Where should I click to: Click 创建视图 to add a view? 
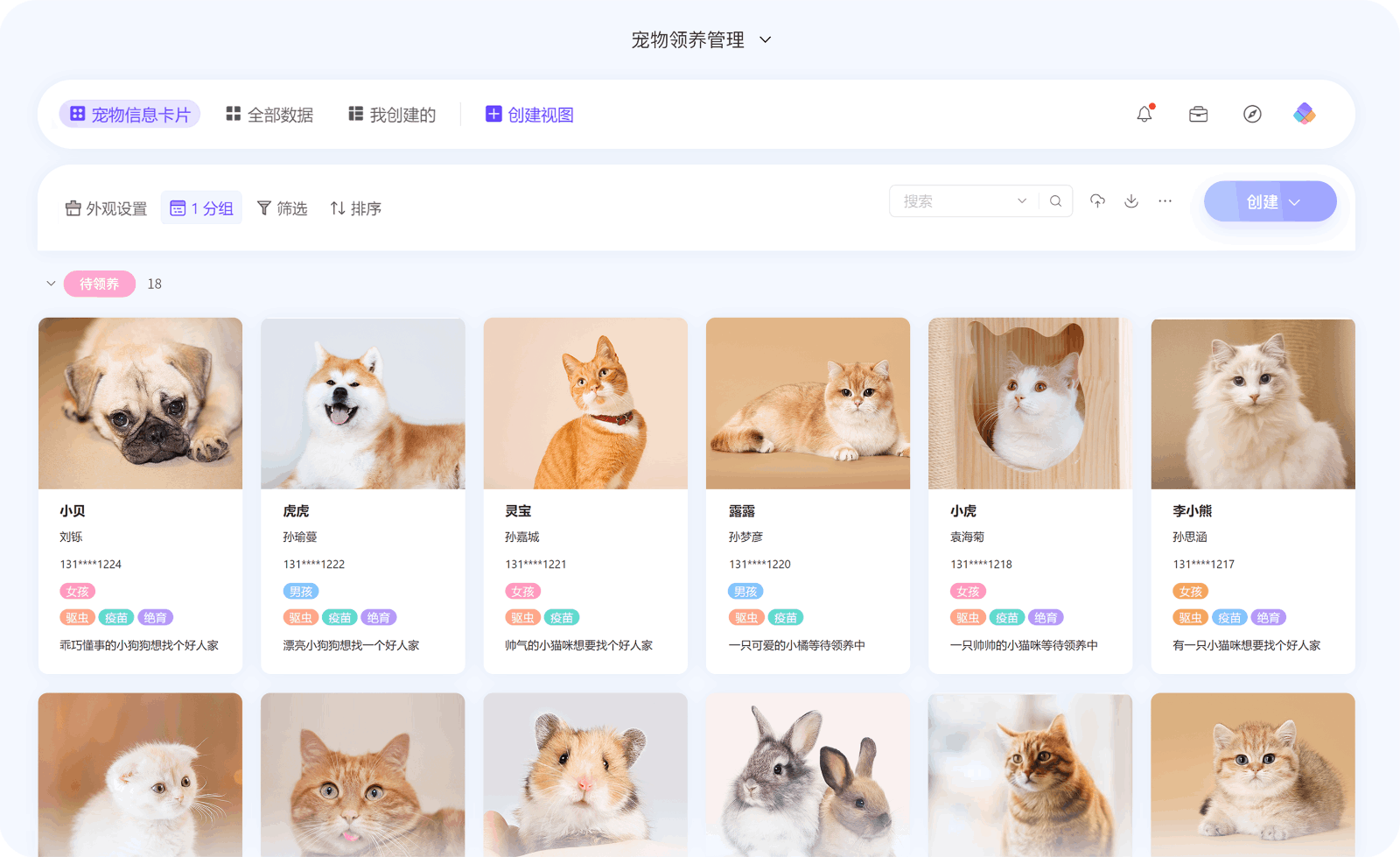click(529, 115)
